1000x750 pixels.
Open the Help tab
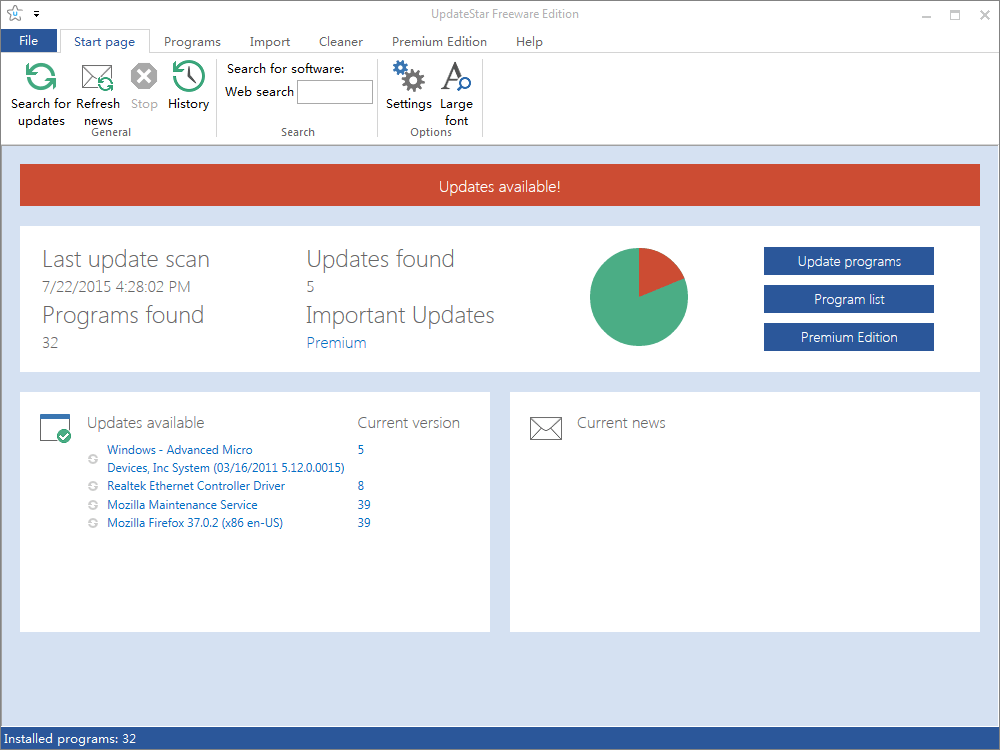point(529,41)
